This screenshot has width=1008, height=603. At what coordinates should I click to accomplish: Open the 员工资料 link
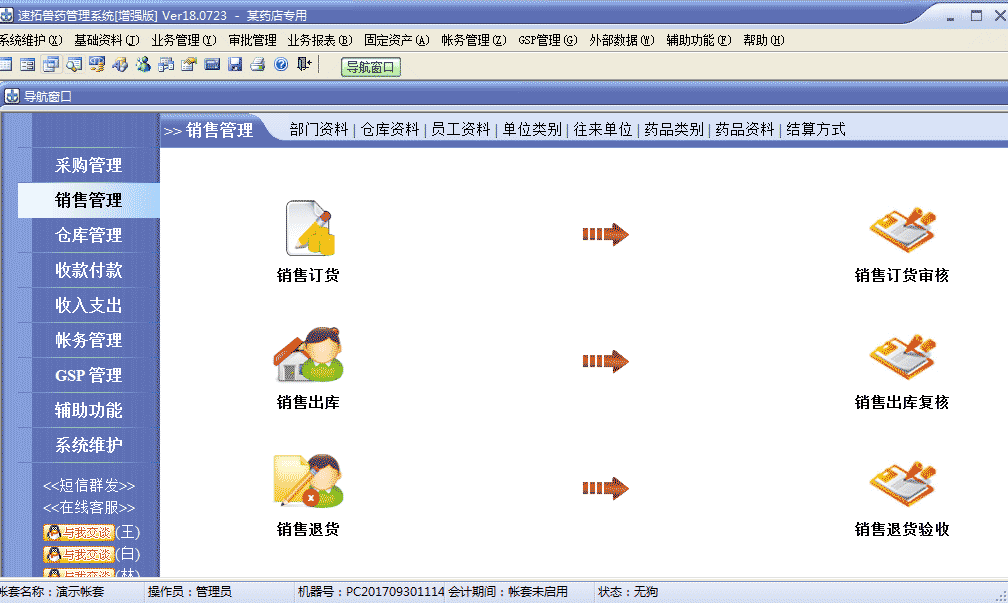click(461, 129)
